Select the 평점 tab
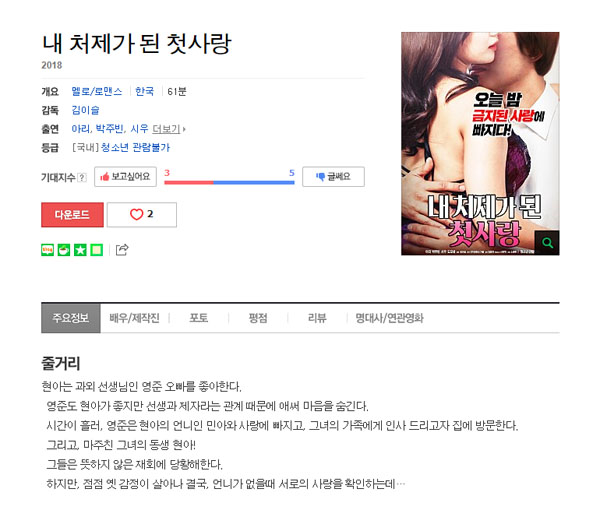 258,318
